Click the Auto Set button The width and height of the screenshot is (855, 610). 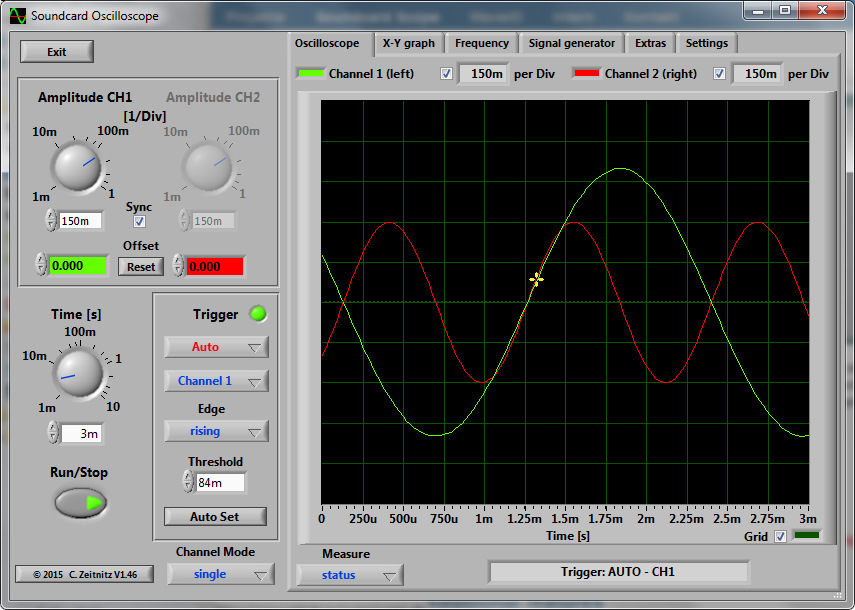click(x=215, y=516)
